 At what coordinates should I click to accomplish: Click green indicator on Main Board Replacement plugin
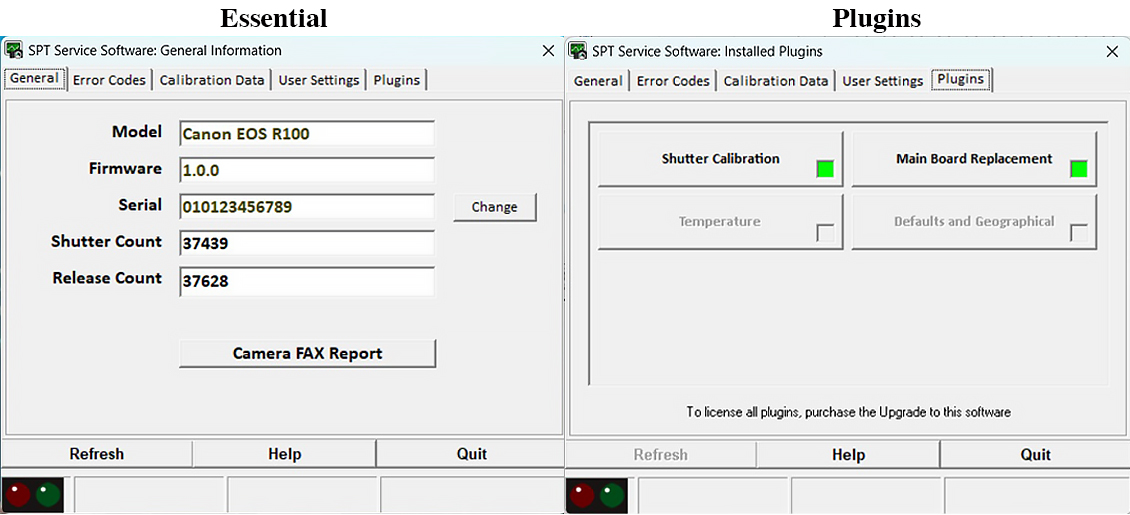coord(1079,169)
